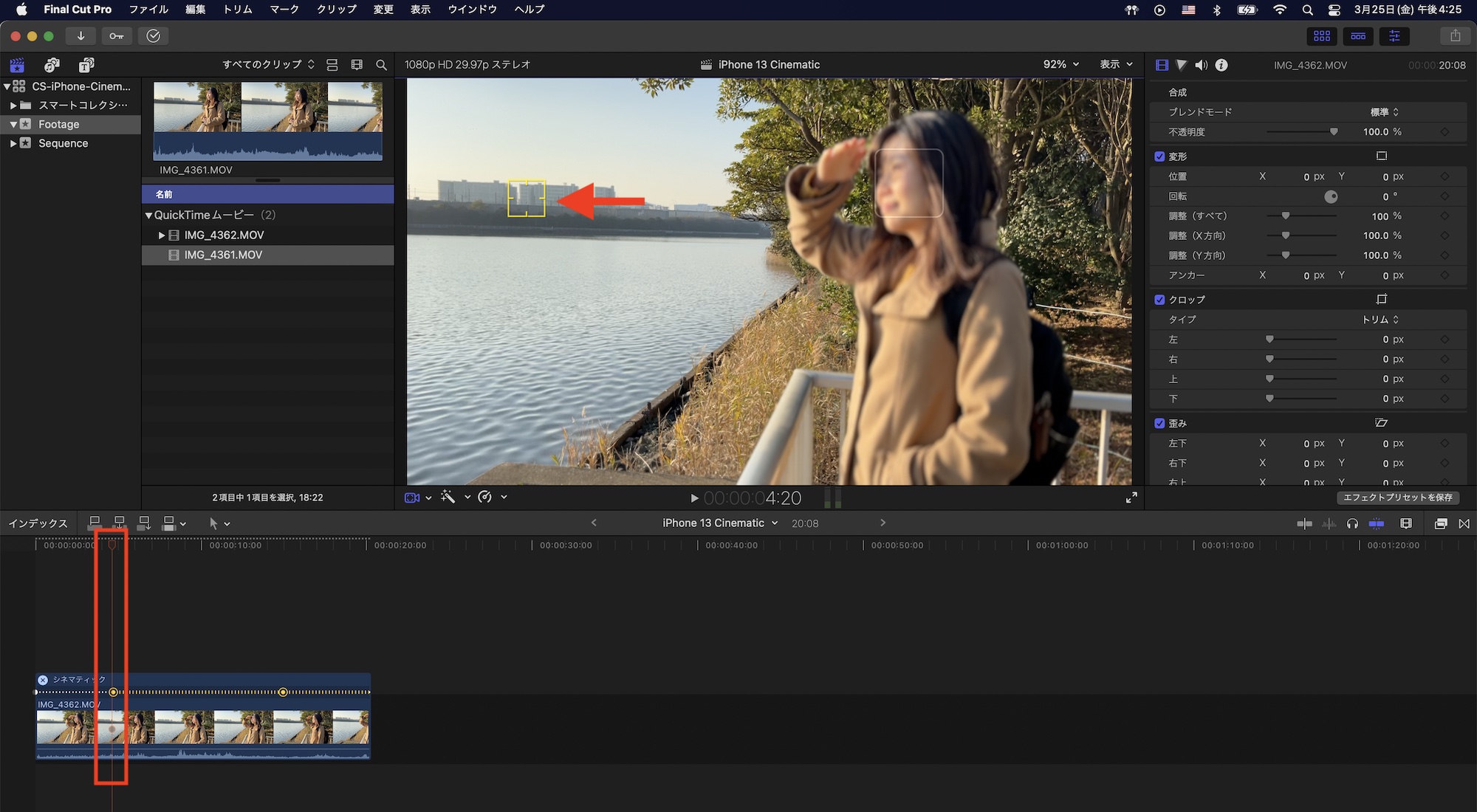Open the titles and generators sidebar
The width and height of the screenshot is (1477, 812).
tap(86, 65)
